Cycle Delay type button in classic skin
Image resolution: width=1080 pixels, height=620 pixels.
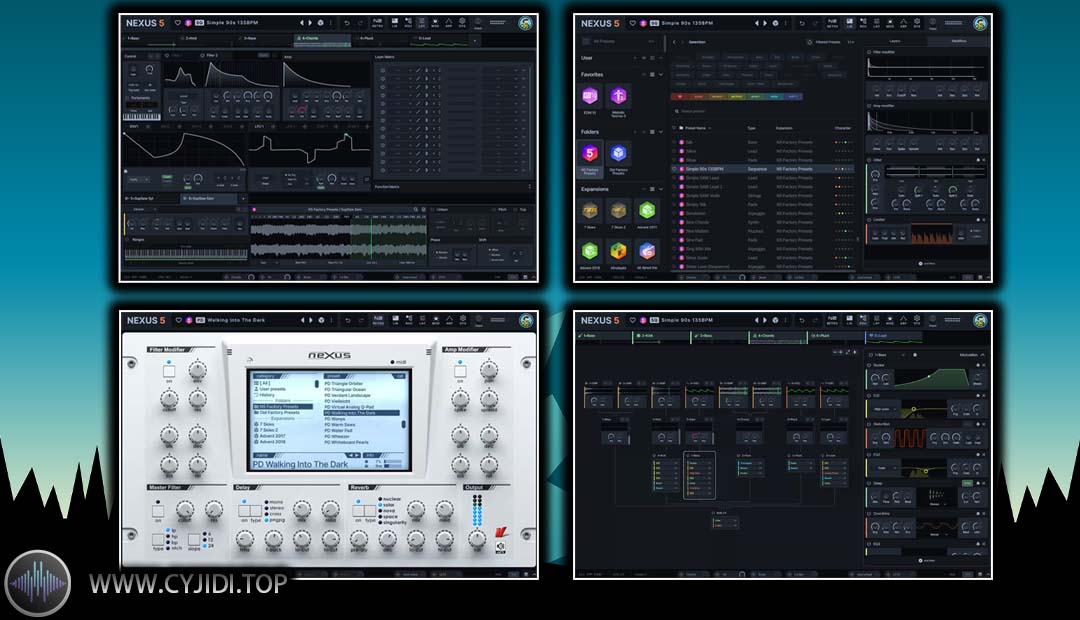click(x=256, y=511)
